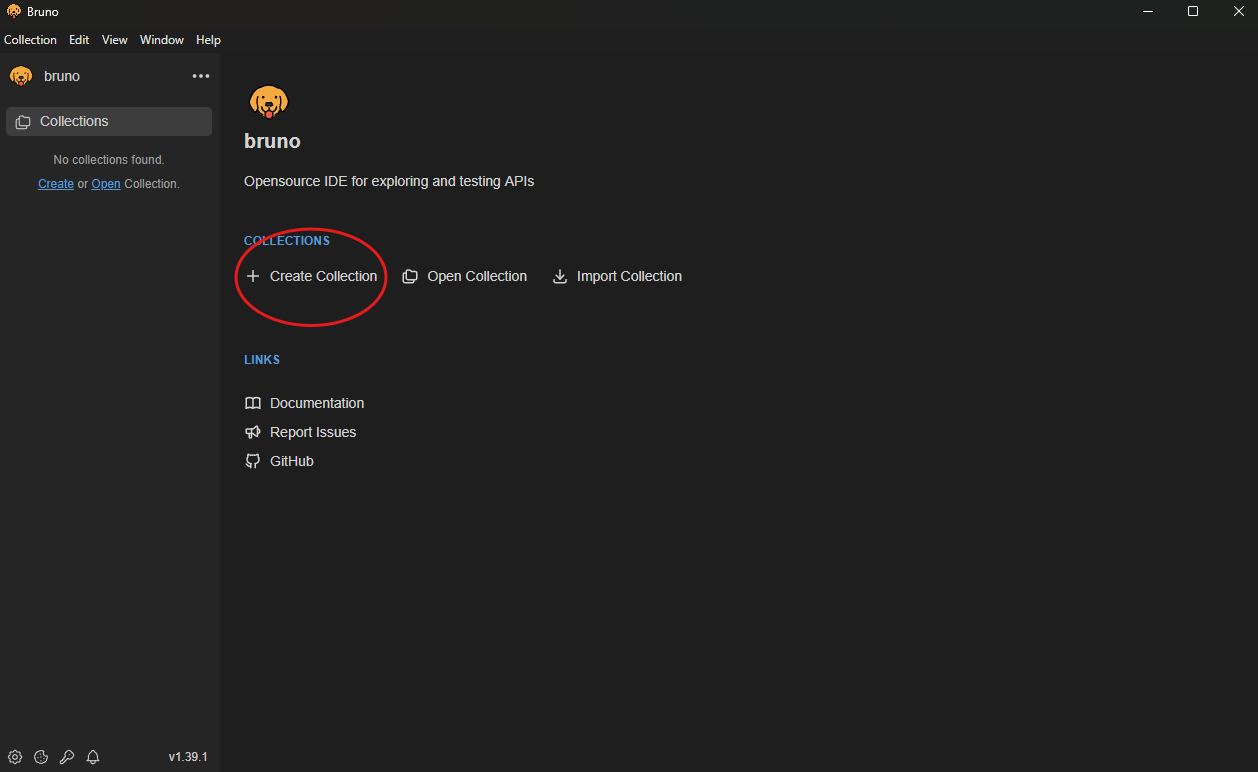Open notifications bell icon
Viewport: 1258px width, 772px height.
[x=93, y=757]
